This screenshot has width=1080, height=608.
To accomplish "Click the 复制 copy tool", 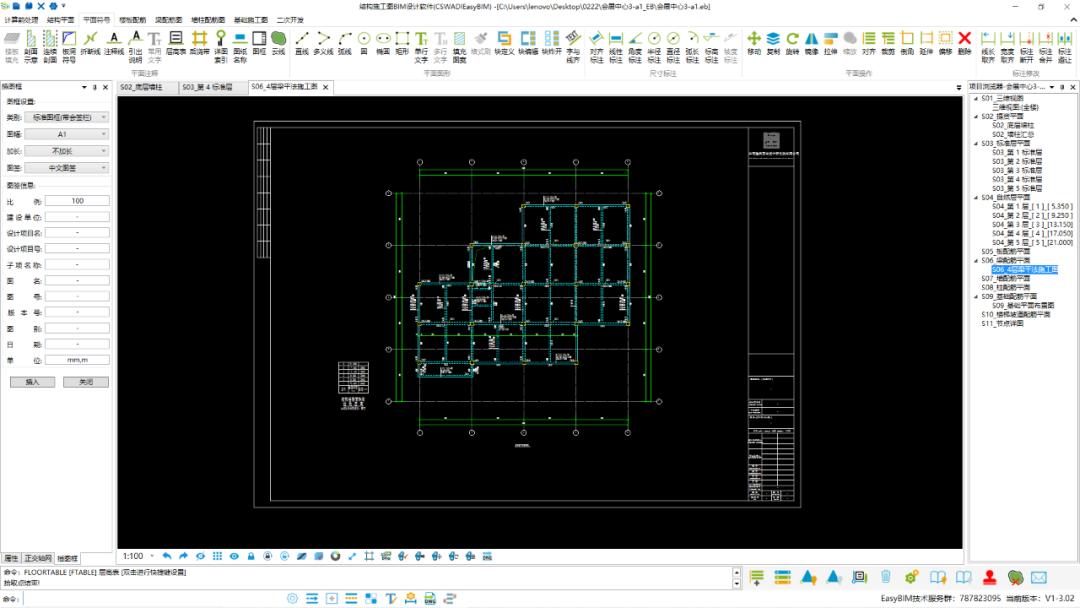I will coord(773,43).
